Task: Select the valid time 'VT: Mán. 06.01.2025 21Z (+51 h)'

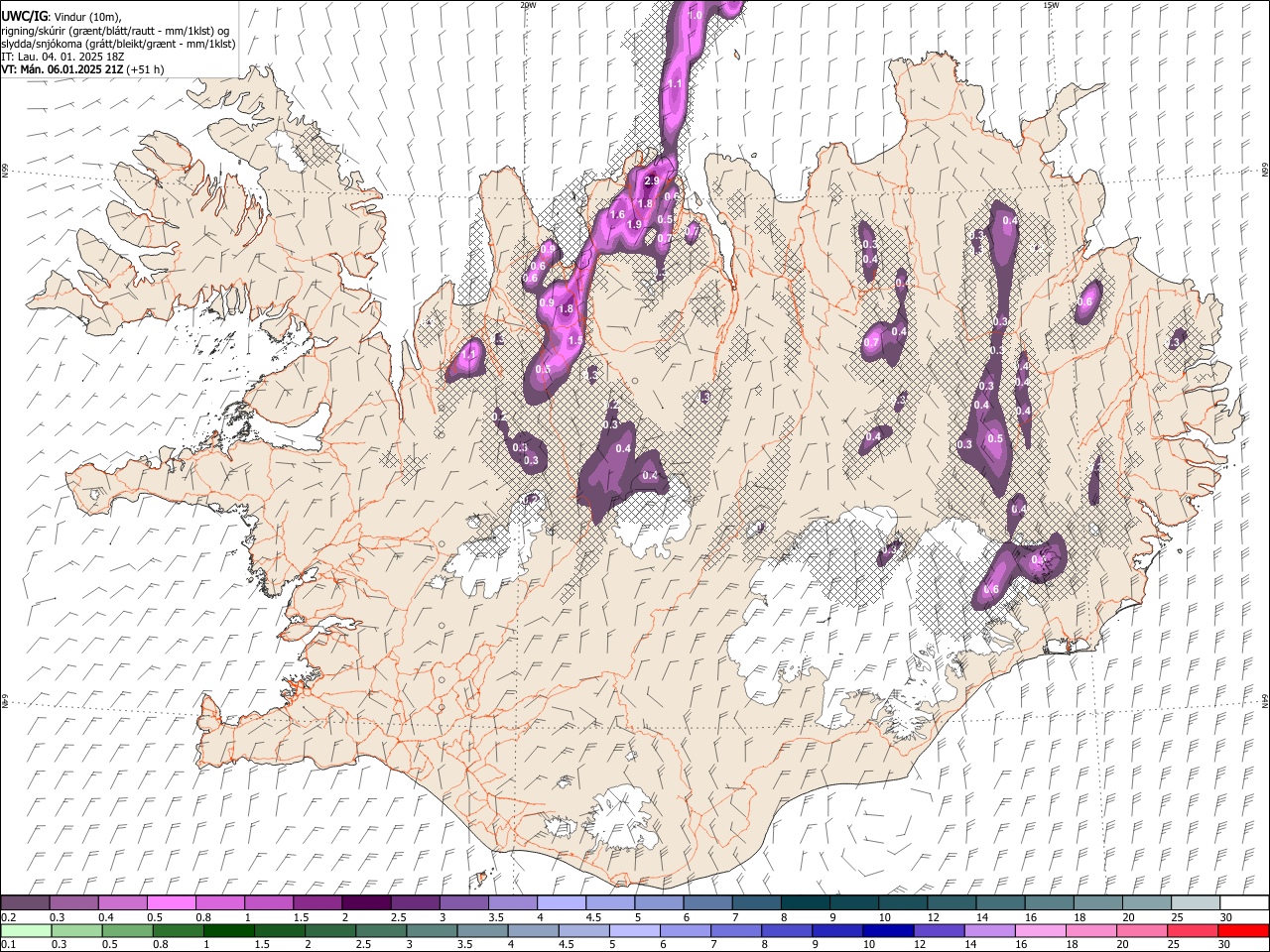Action: [x=82, y=70]
